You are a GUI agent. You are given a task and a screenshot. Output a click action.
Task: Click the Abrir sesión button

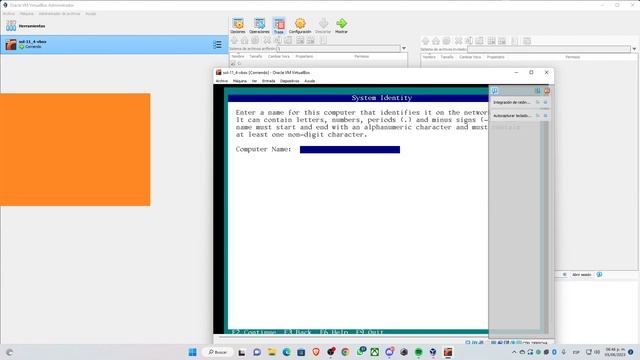click(x=581, y=275)
